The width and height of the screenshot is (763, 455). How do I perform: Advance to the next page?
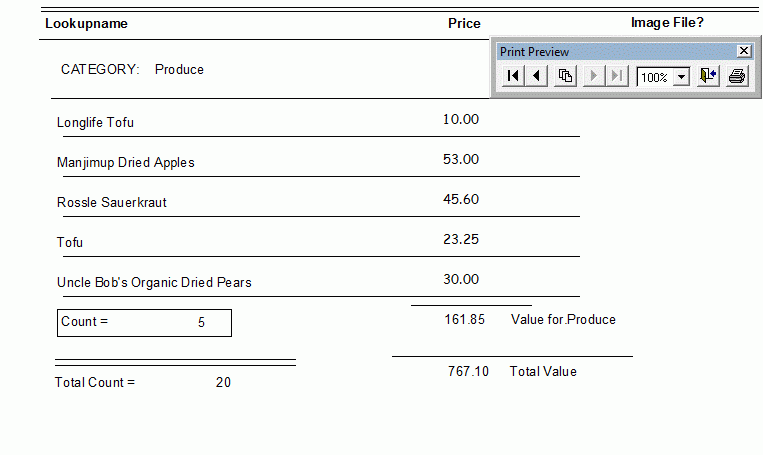point(594,76)
